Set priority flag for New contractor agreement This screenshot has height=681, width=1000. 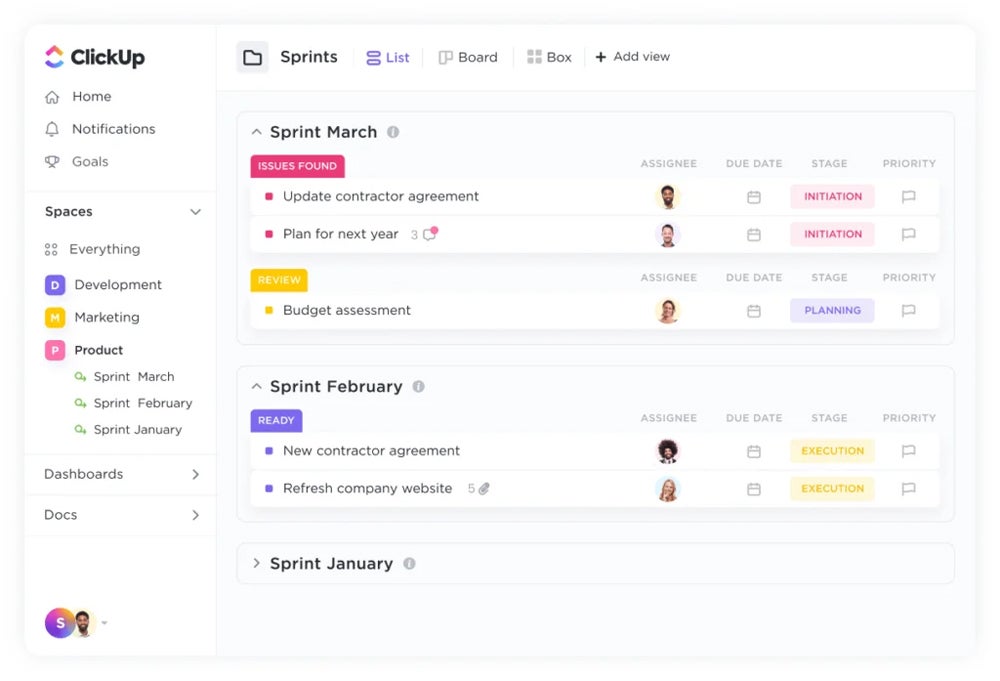coord(909,451)
